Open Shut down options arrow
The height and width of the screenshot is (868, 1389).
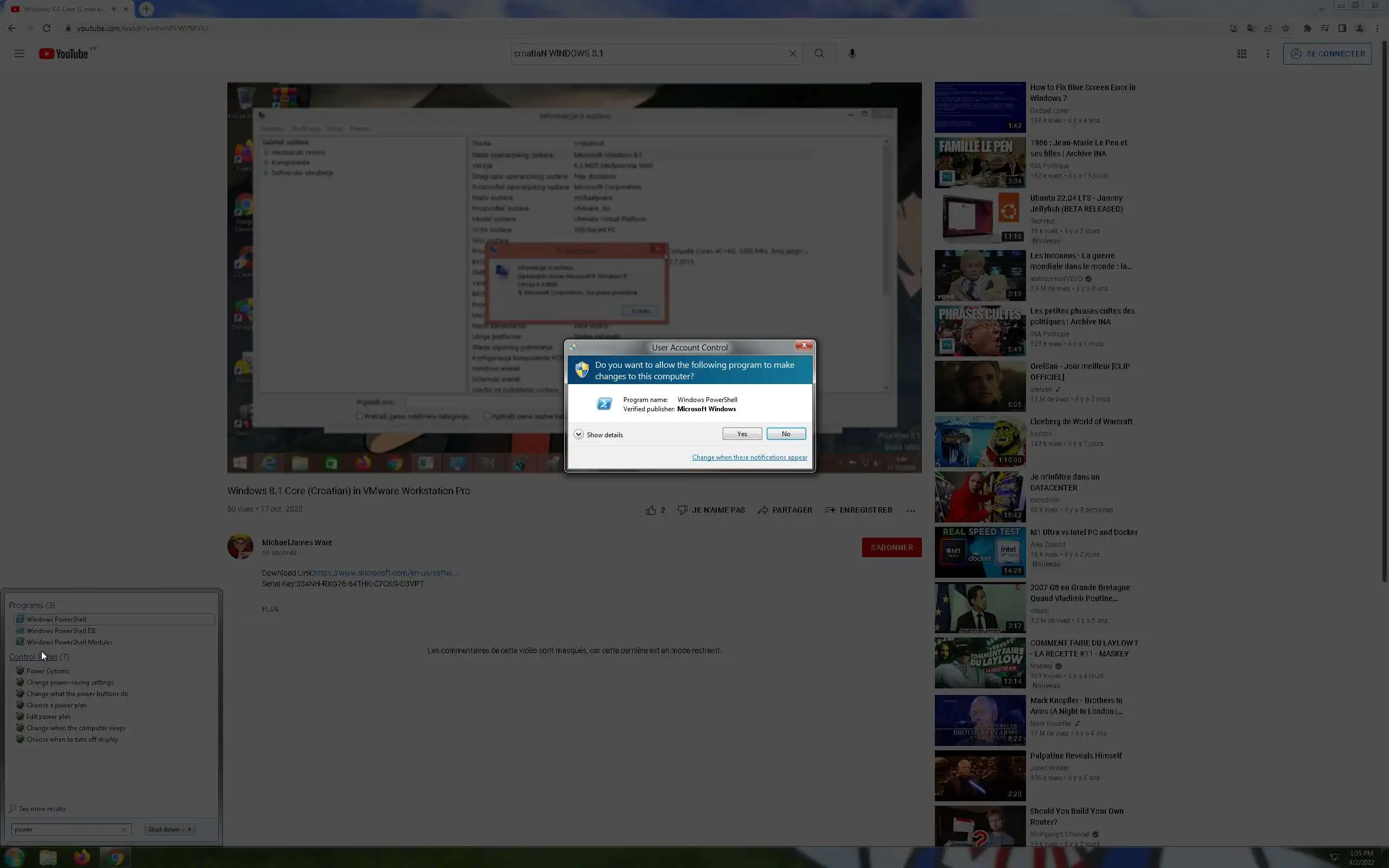pyautogui.click(x=190, y=829)
